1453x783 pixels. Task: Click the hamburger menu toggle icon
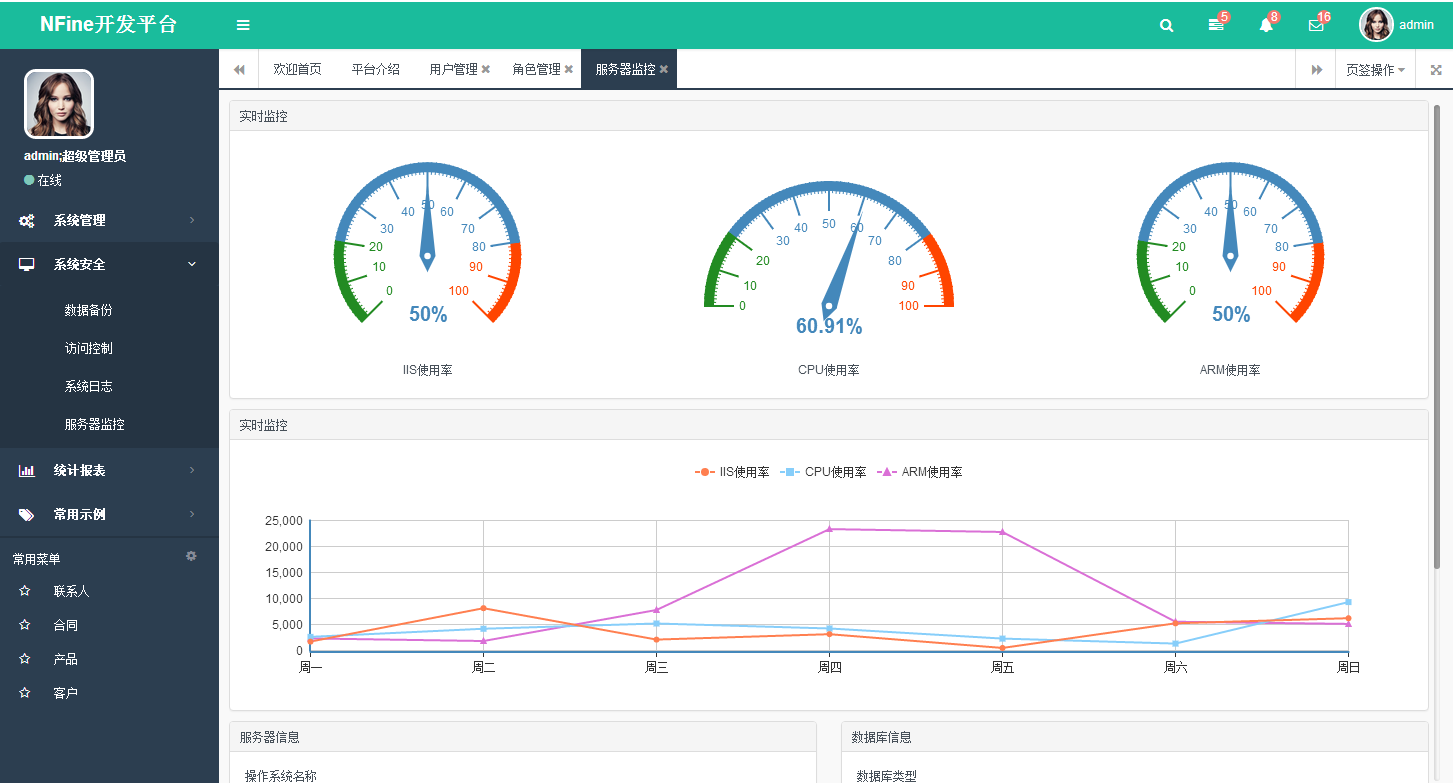point(243,25)
